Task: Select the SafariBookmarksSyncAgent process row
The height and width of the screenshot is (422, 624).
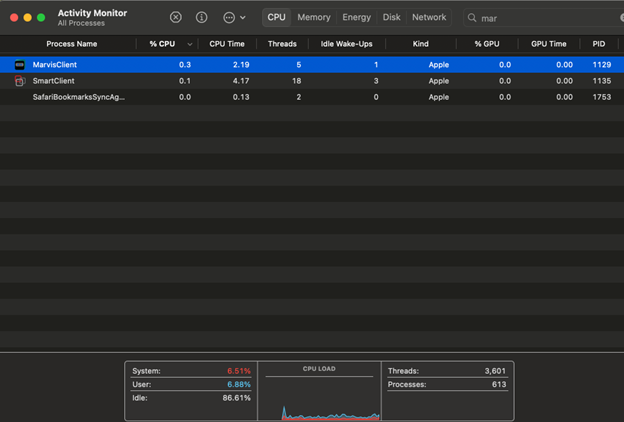Action: click(x=80, y=97)
